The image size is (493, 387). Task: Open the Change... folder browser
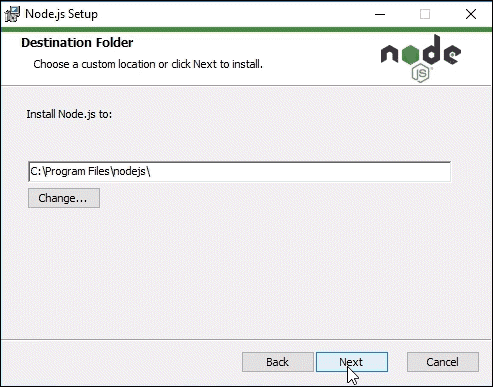[x=64, y=198]
